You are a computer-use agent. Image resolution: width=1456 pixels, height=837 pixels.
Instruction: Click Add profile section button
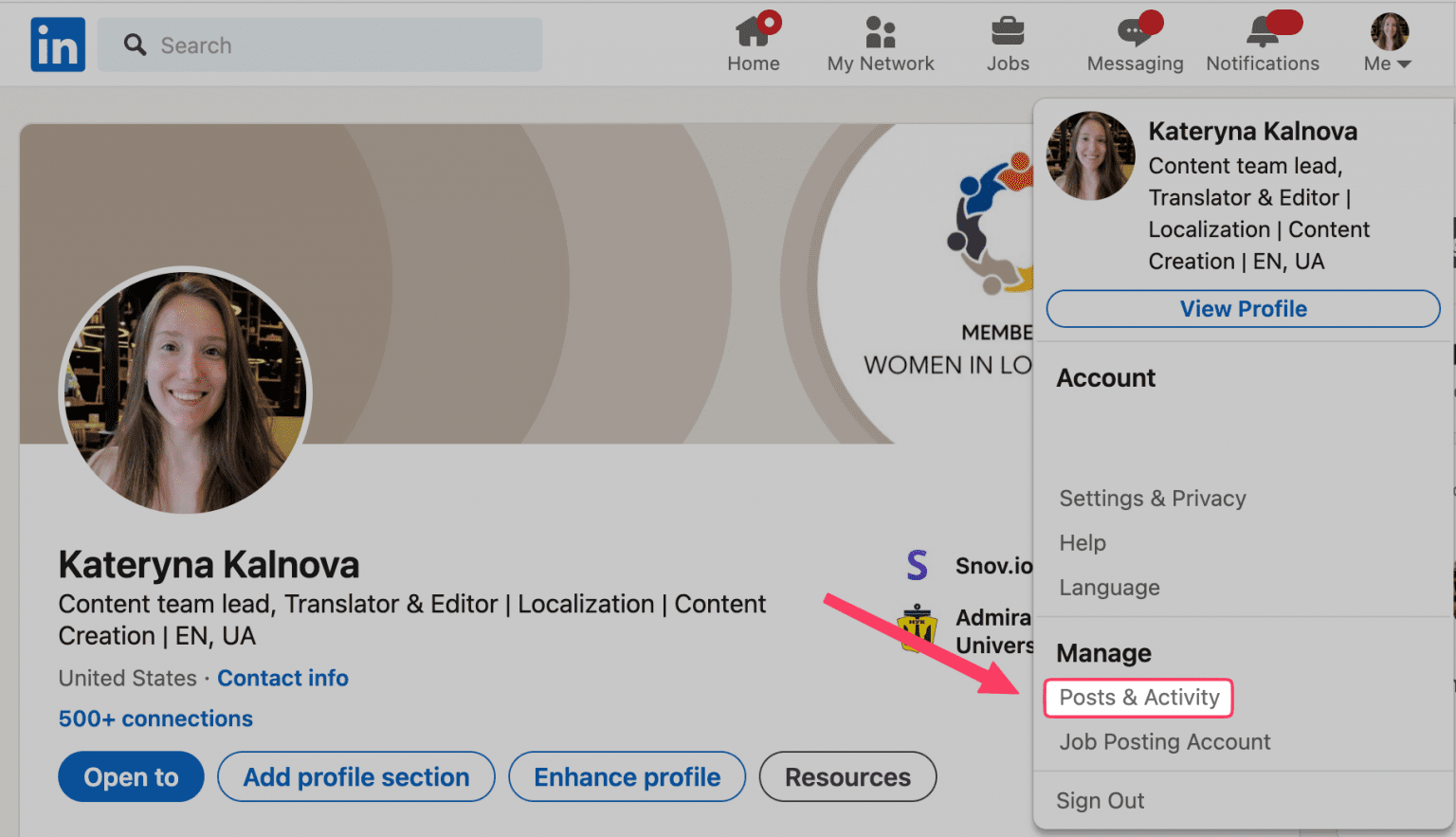[x=356, y=777]
